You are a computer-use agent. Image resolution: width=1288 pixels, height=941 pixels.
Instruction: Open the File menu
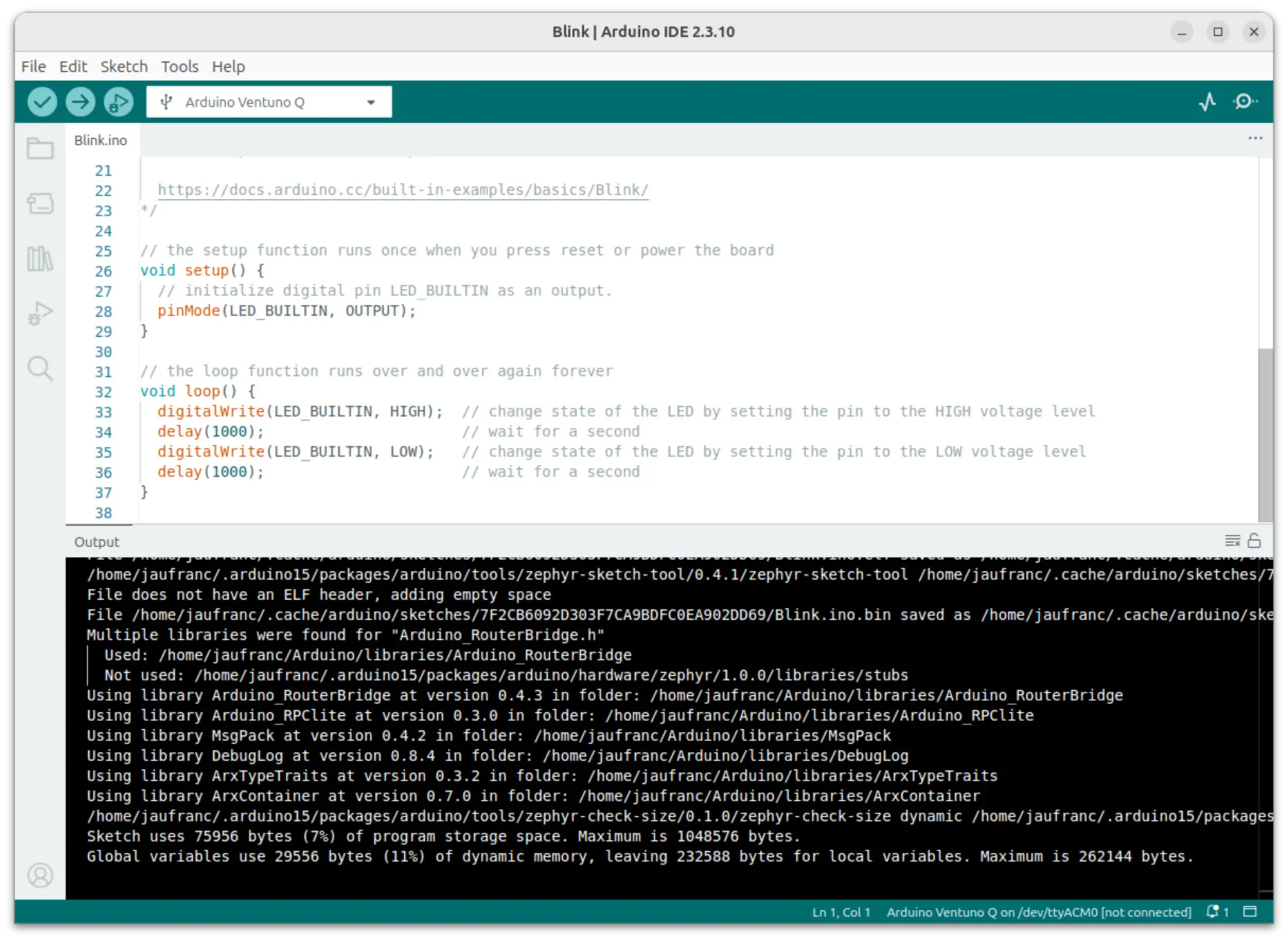(33, 66)
